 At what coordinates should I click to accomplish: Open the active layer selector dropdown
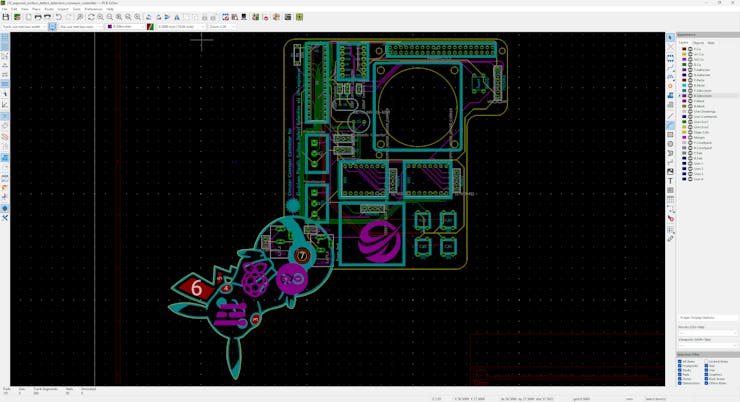coord(126,27)
